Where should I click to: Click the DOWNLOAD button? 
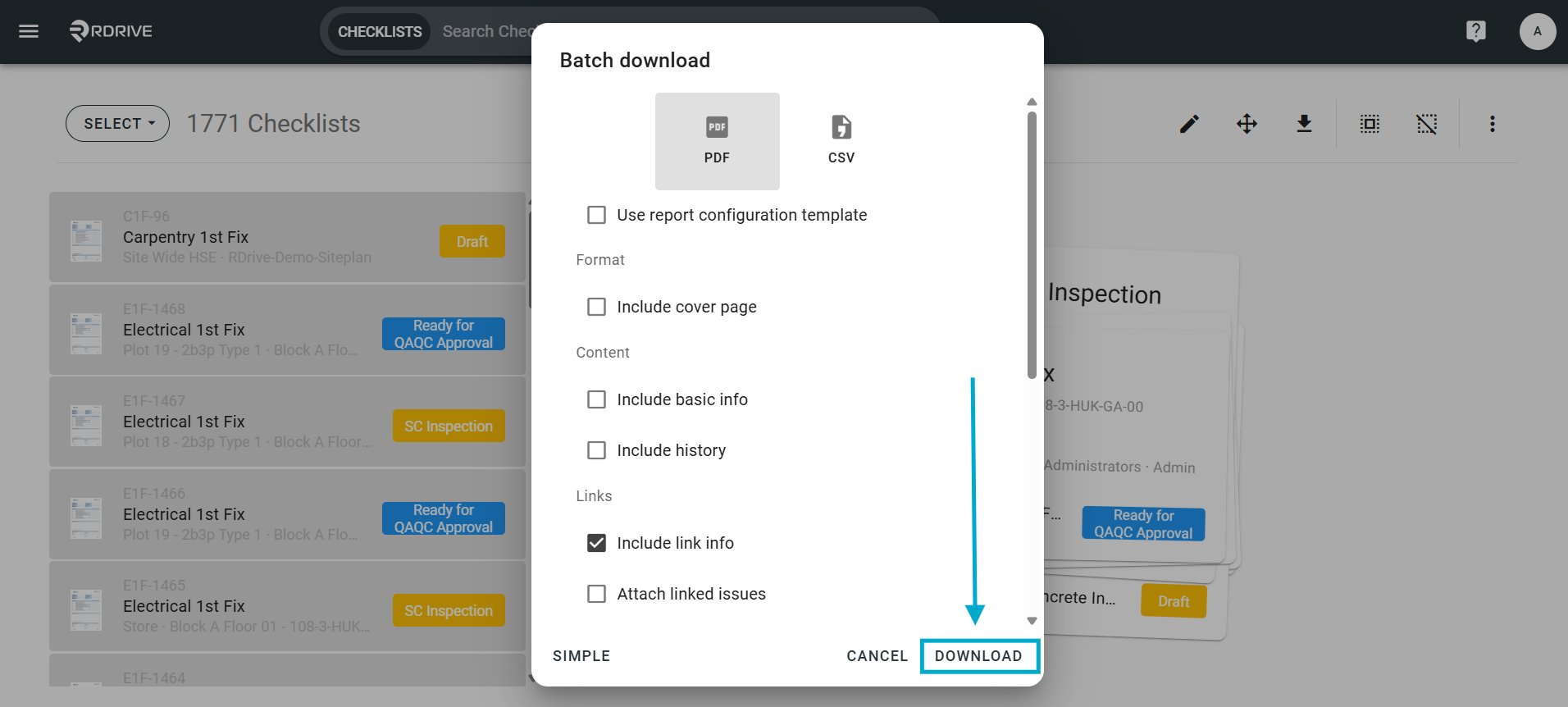pos(978,656)
